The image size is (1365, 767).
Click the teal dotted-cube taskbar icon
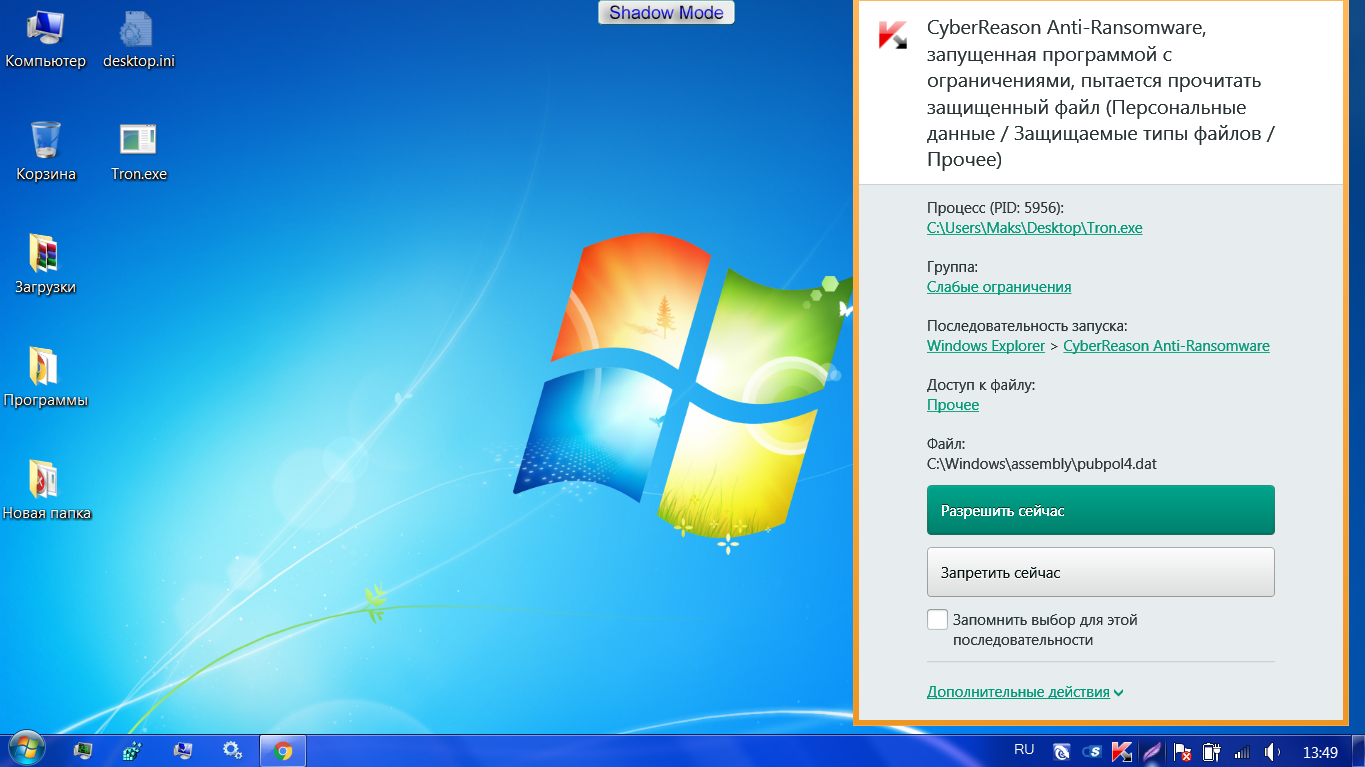tap(132, 750)
